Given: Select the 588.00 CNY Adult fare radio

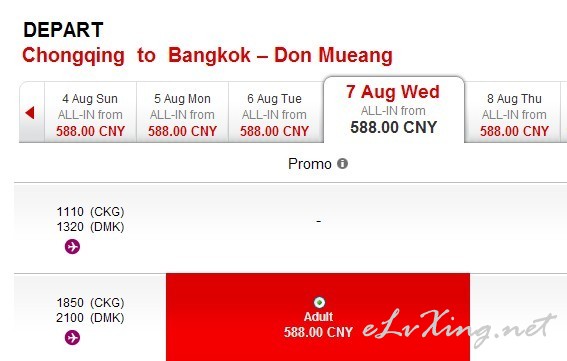Looking at the screenshot, I should coord(319,302).
